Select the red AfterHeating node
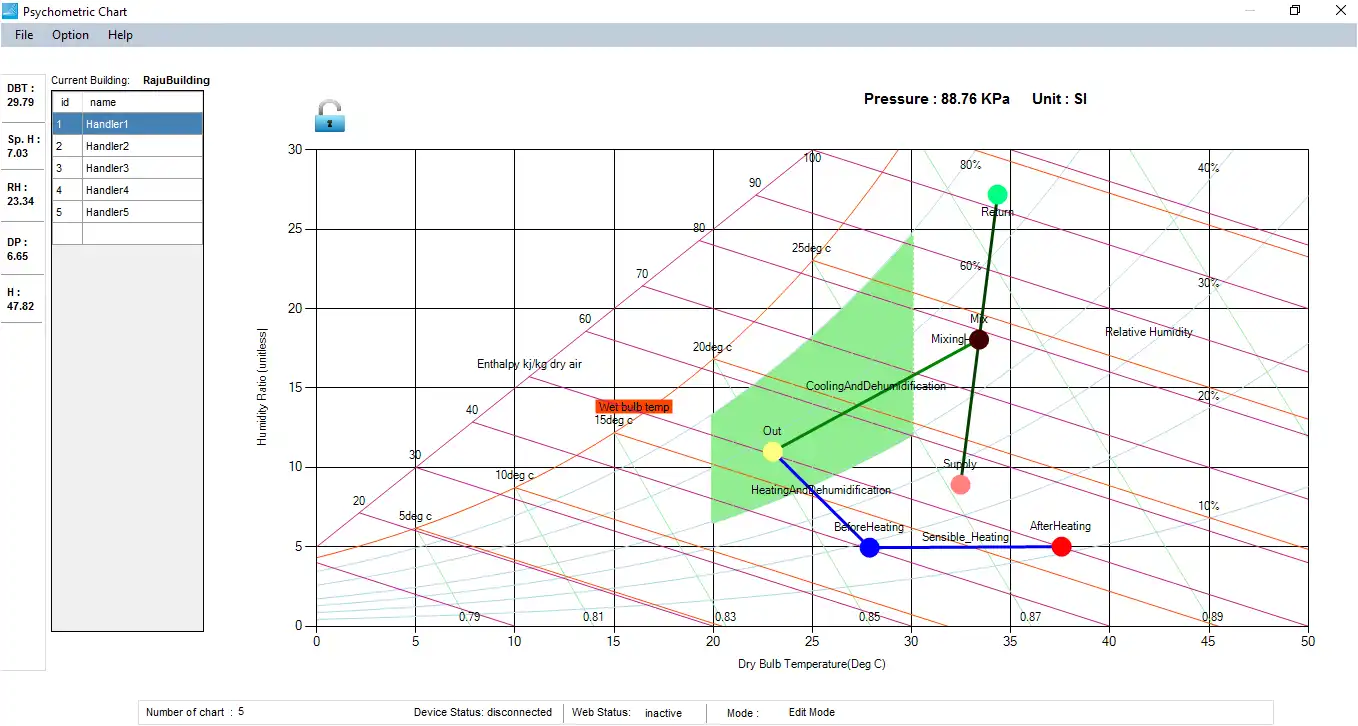Image resolution: width=1358 pixels, height=726 pixels. click(1062, 547)
